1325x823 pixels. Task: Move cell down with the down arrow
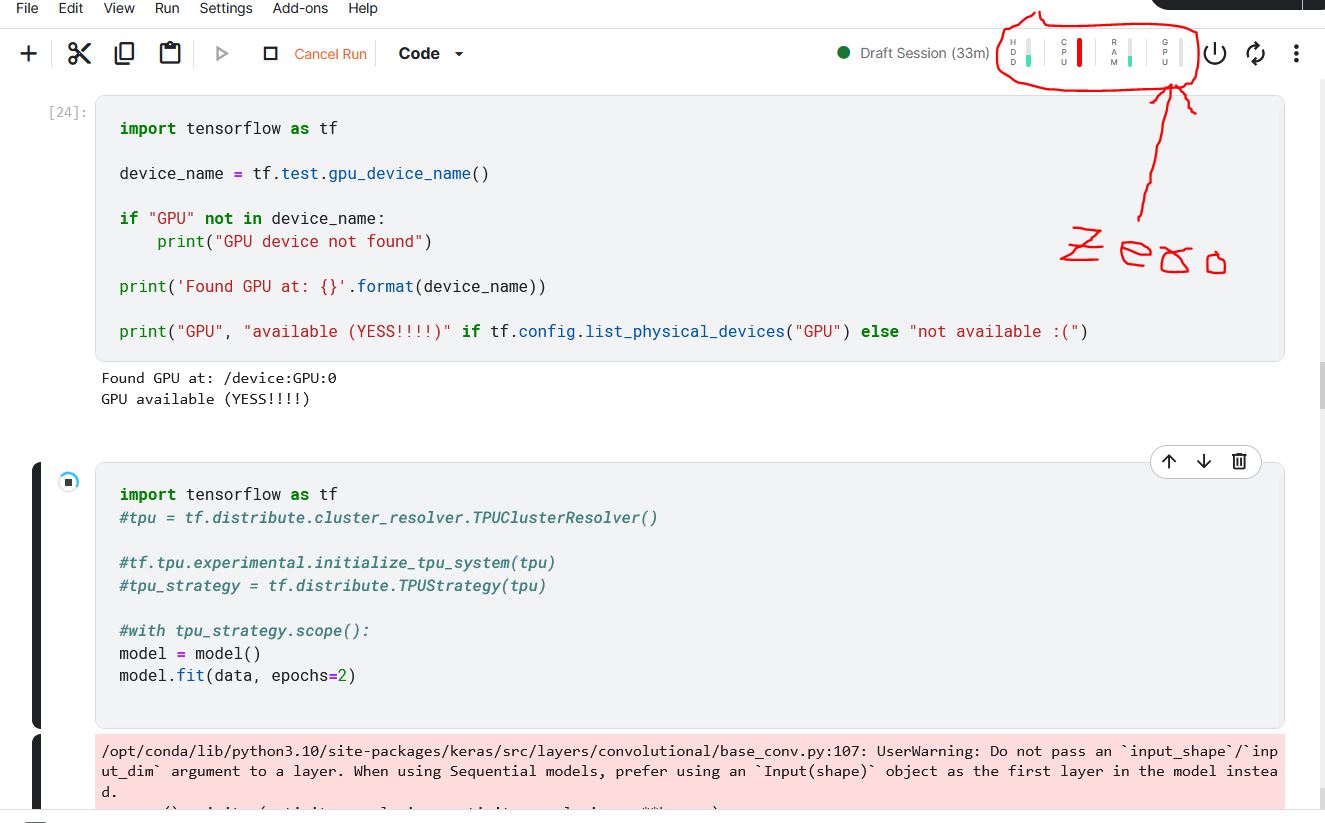coord(1204,461)
